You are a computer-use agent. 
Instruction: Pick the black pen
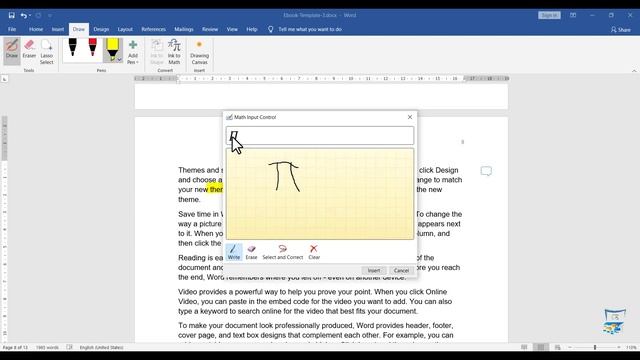click(73, 48)
